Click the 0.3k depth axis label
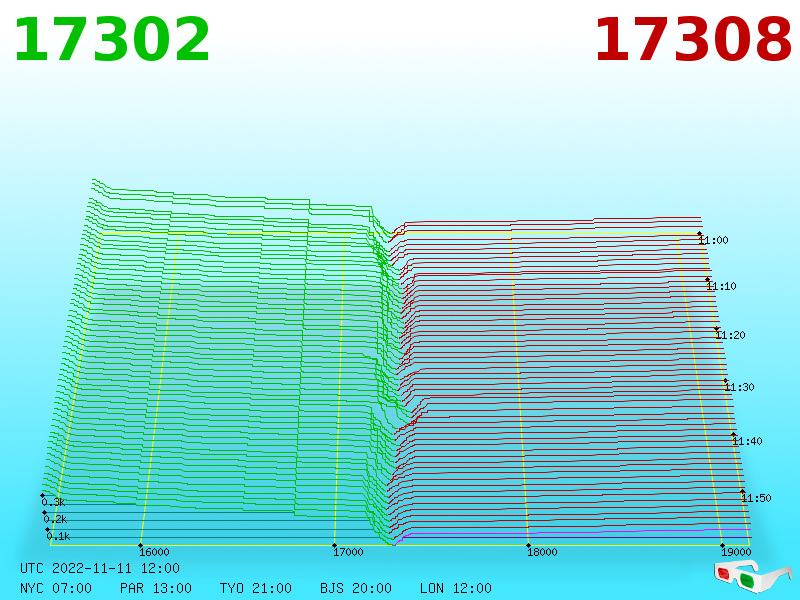 click(x=54, y=502)
